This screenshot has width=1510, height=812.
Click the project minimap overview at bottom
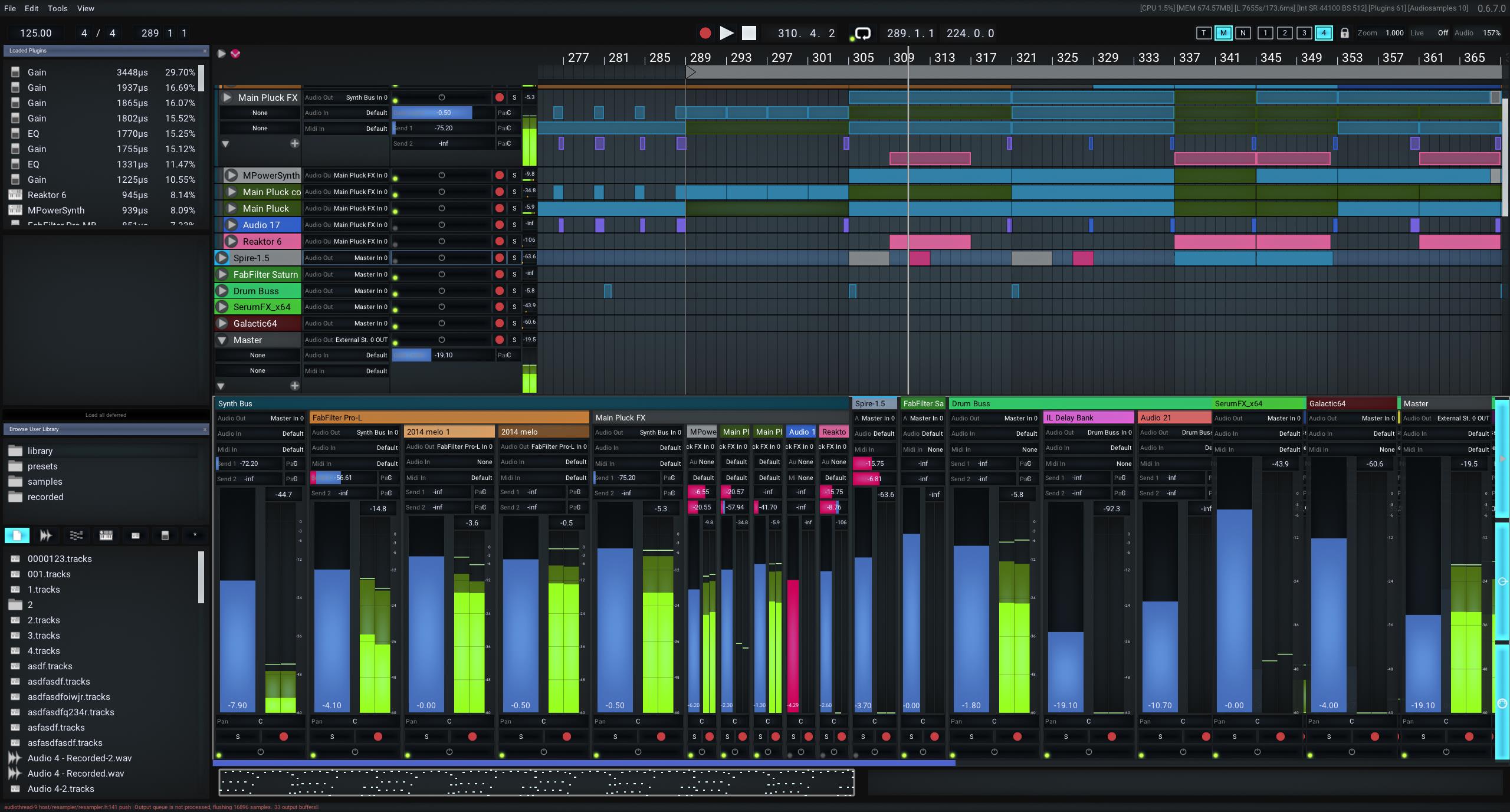[537, 783]
